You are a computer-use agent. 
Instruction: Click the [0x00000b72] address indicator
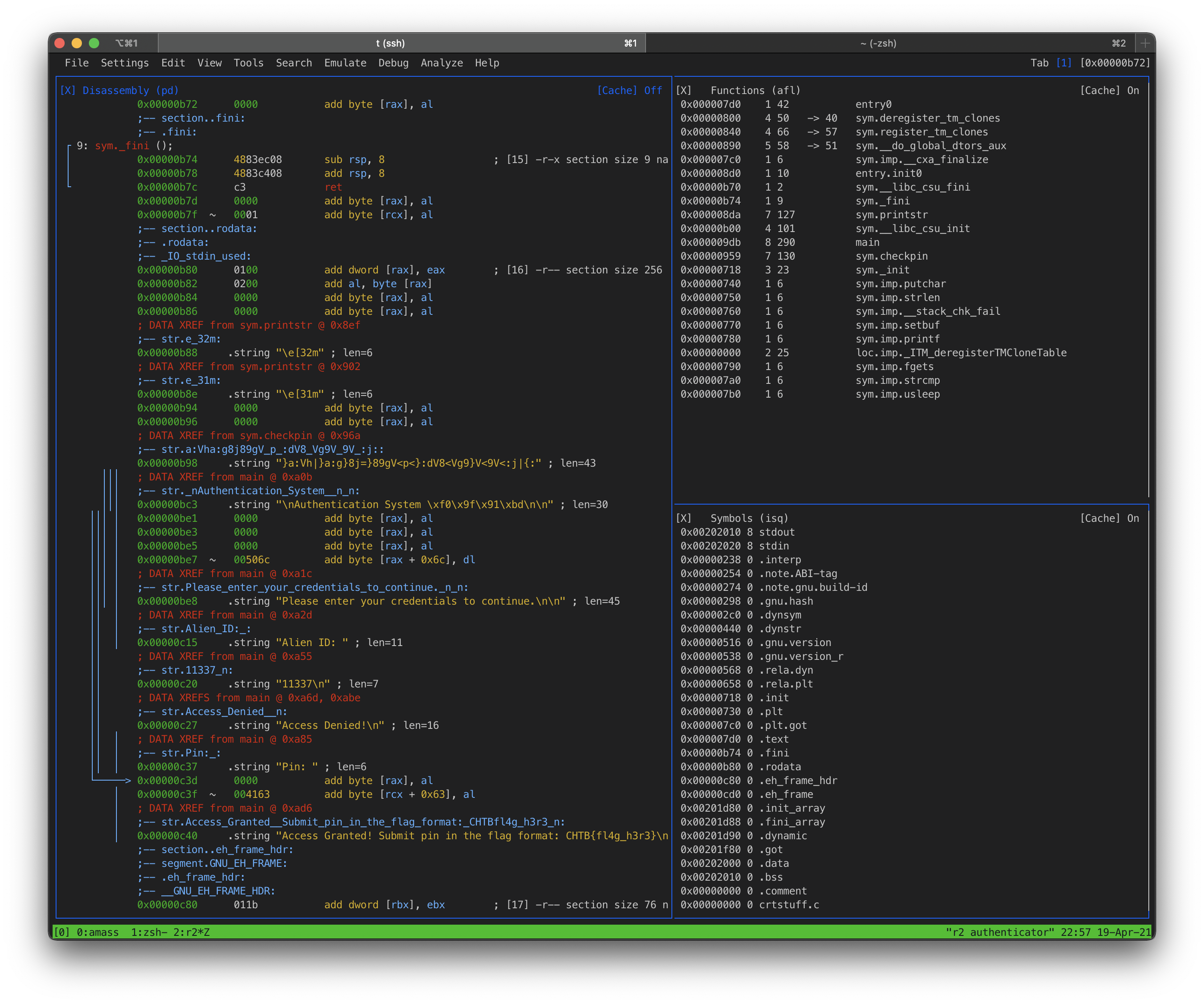[1115, 63]
